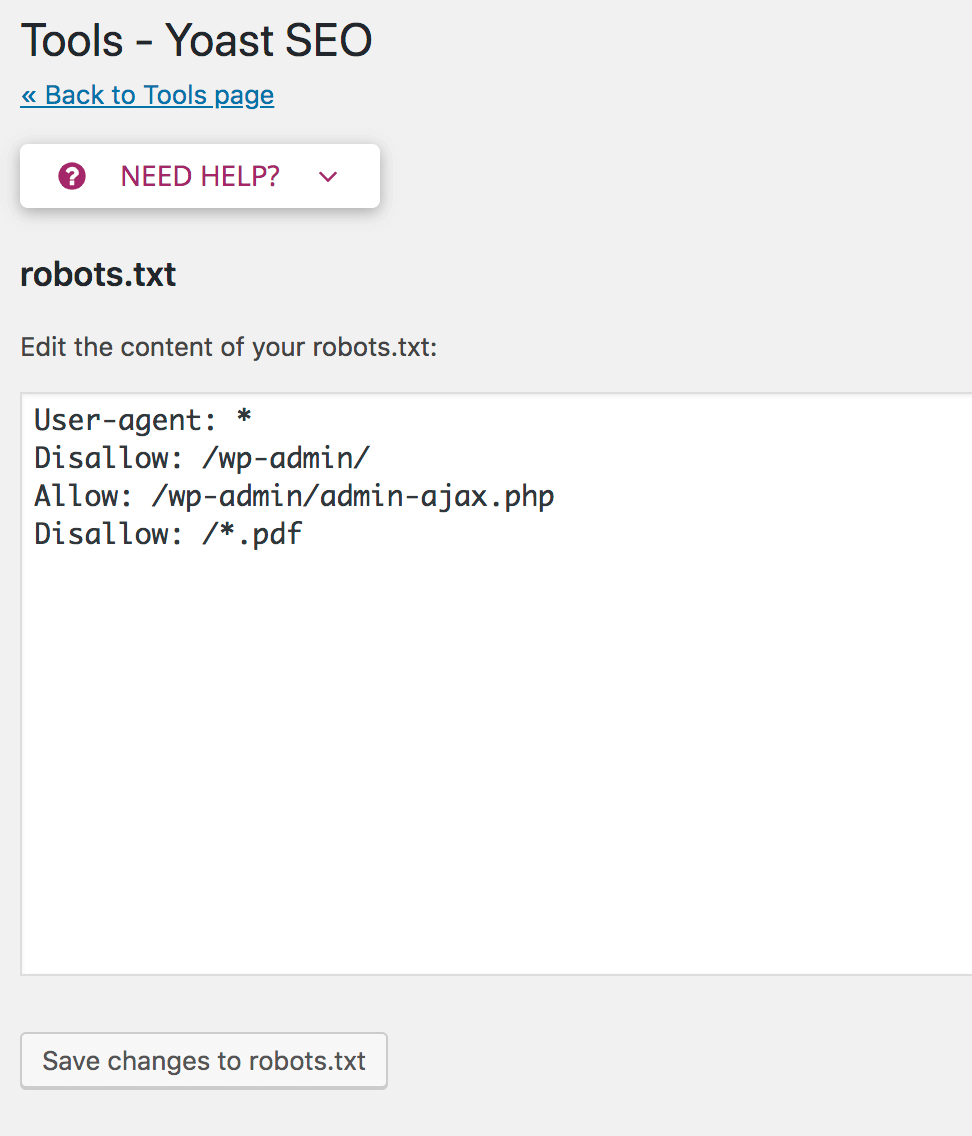Click the /wp-admin/ path in Disallow rule
The image size is (972, 1136).
(x=286, y=459)
